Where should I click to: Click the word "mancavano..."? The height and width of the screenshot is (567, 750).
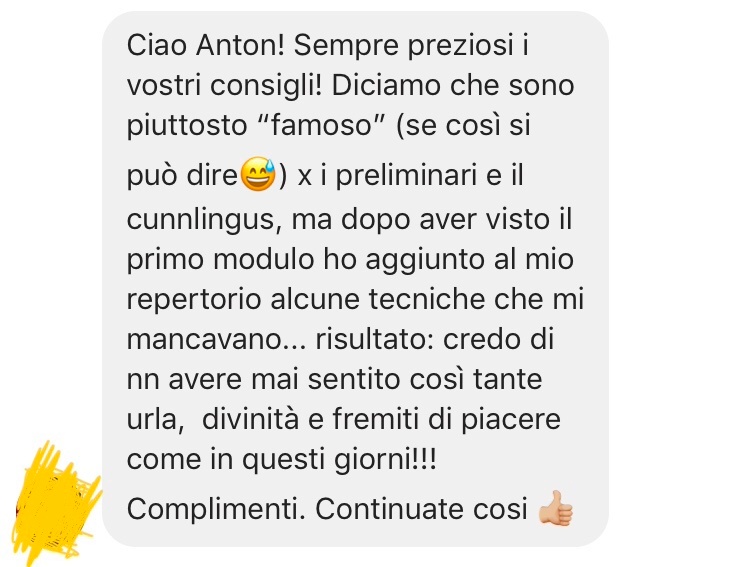click(x=216, y=340)
